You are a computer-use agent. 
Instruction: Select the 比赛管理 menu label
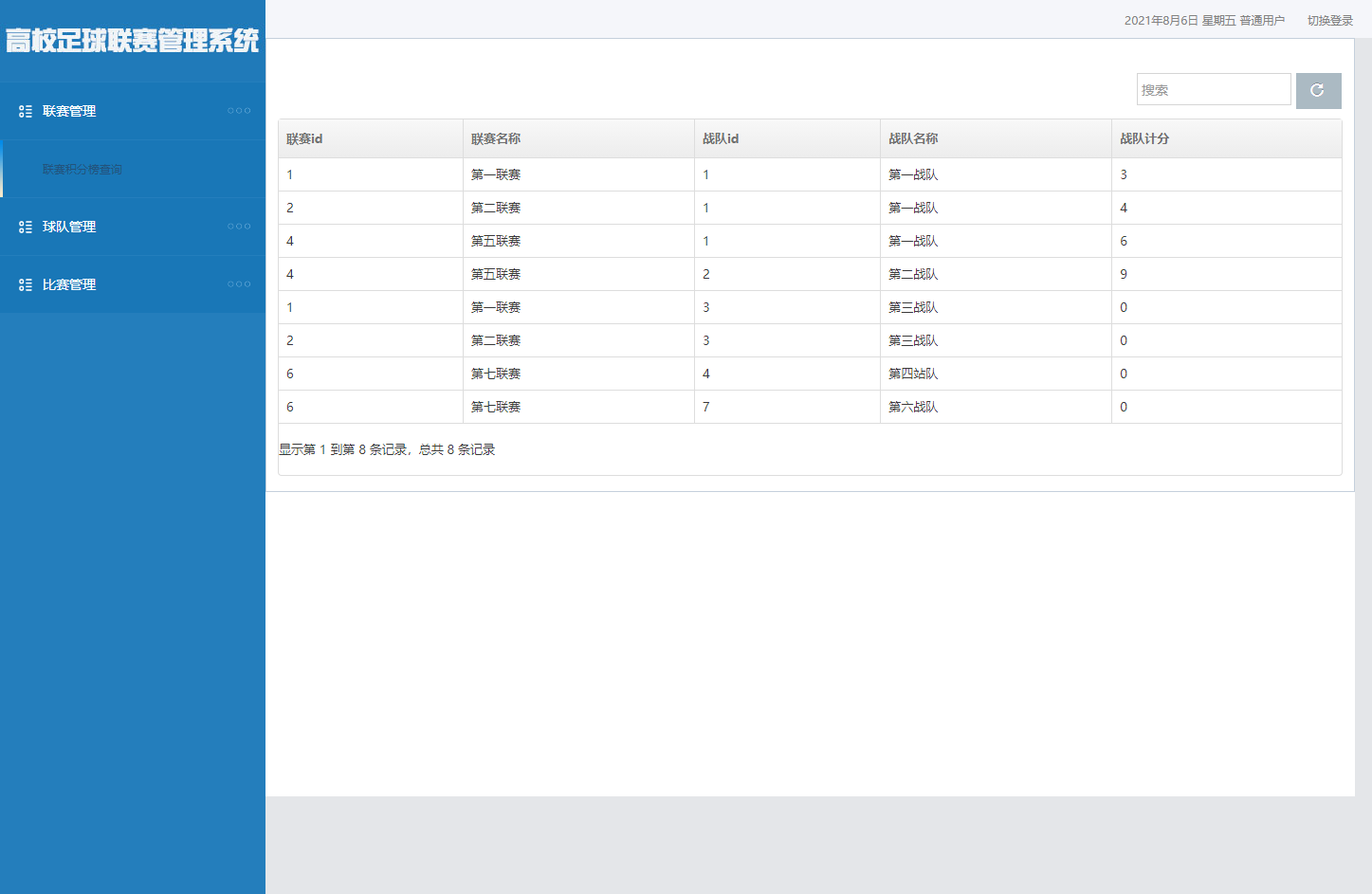[69, 285]
